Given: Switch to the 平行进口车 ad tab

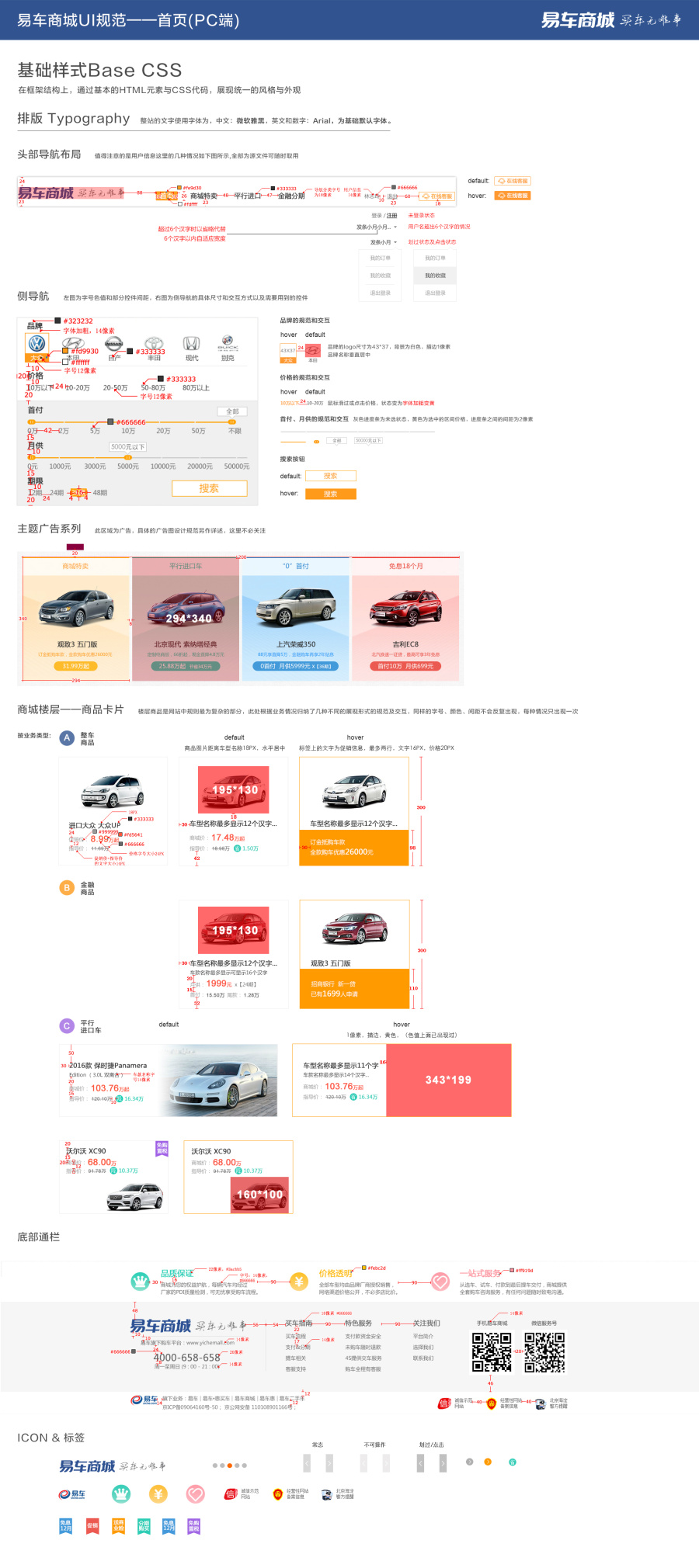Looking at the screenshot, I should point(186,566).
